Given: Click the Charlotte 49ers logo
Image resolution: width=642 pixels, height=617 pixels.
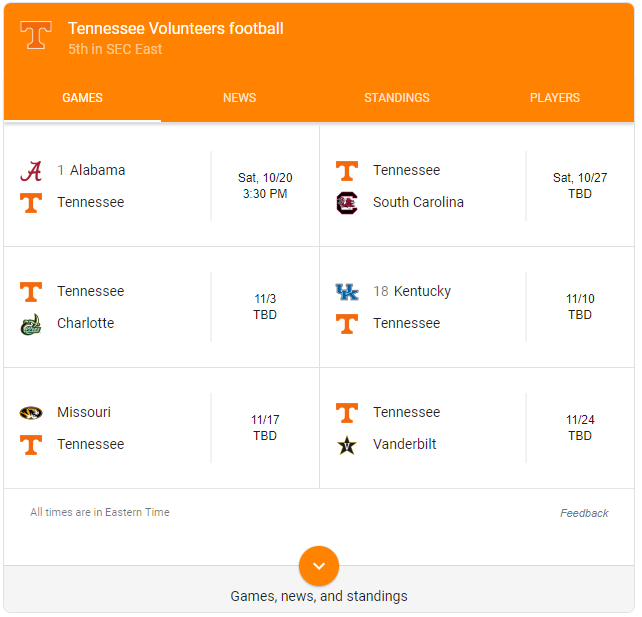Looking at the screenshot, I should click(x=31, y=325).
